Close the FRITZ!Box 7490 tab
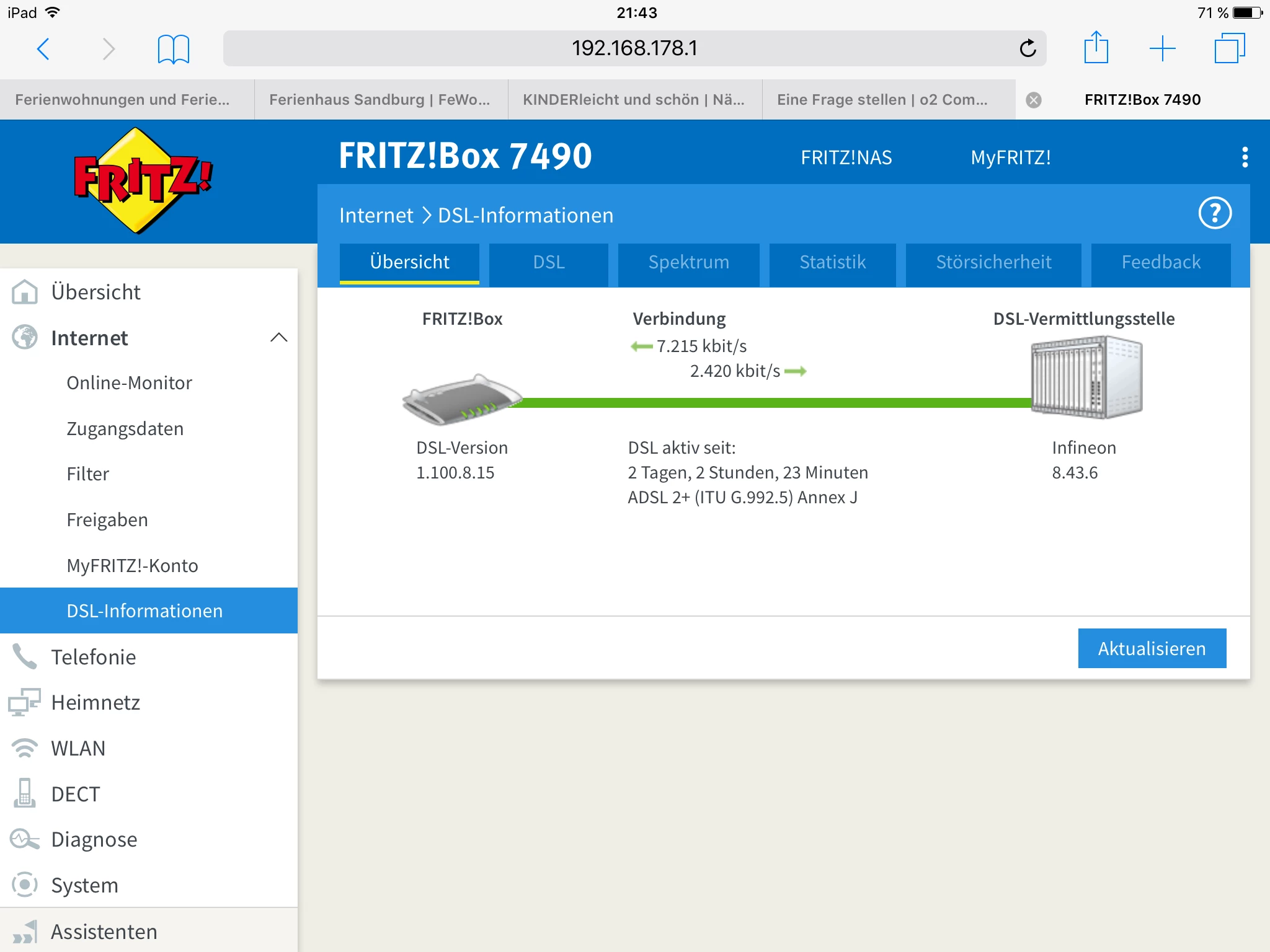Screen dimensions: 1270x952 click(x=1034, y=100)
